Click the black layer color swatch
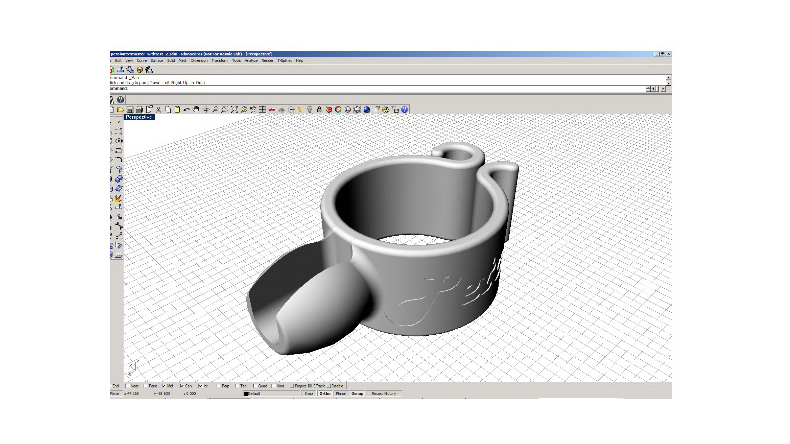 pyautogui.click(x=246, y=394)
